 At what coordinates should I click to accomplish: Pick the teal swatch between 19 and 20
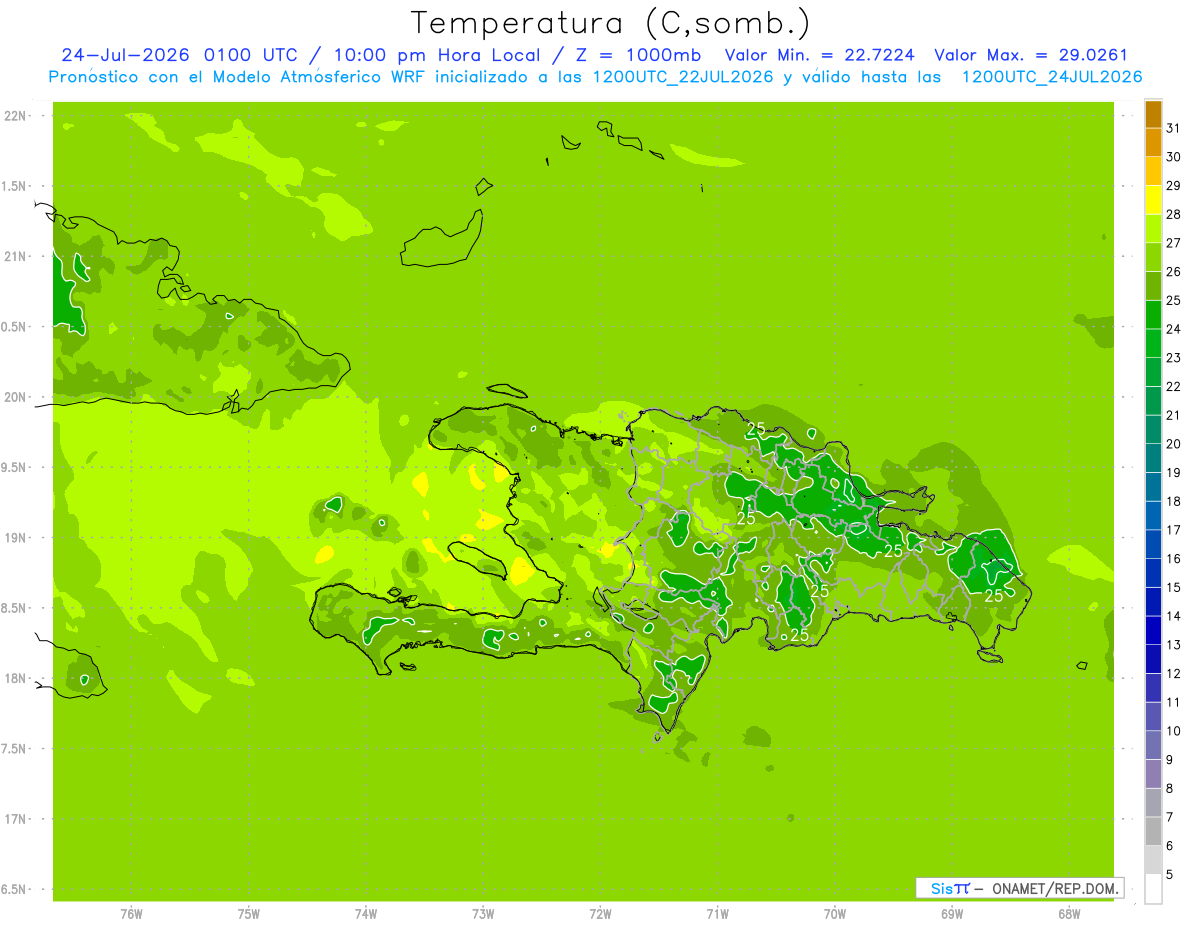1153,459
